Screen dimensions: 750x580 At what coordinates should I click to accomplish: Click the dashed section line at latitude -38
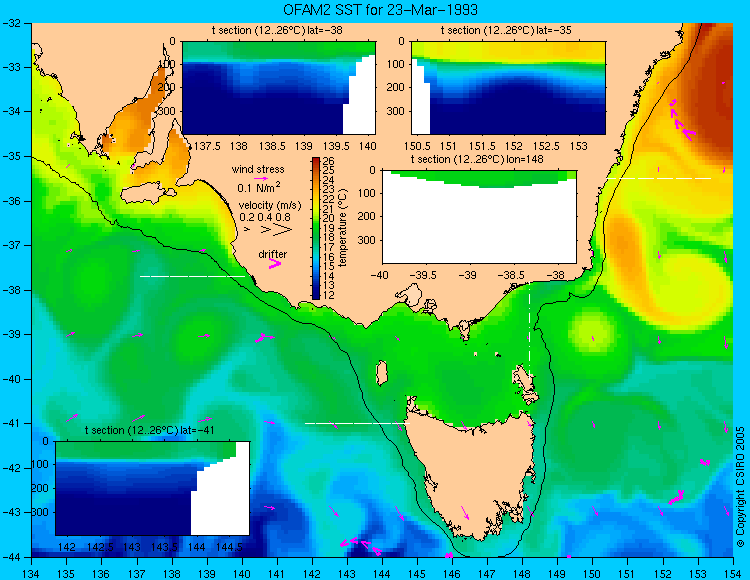point(192,276)
